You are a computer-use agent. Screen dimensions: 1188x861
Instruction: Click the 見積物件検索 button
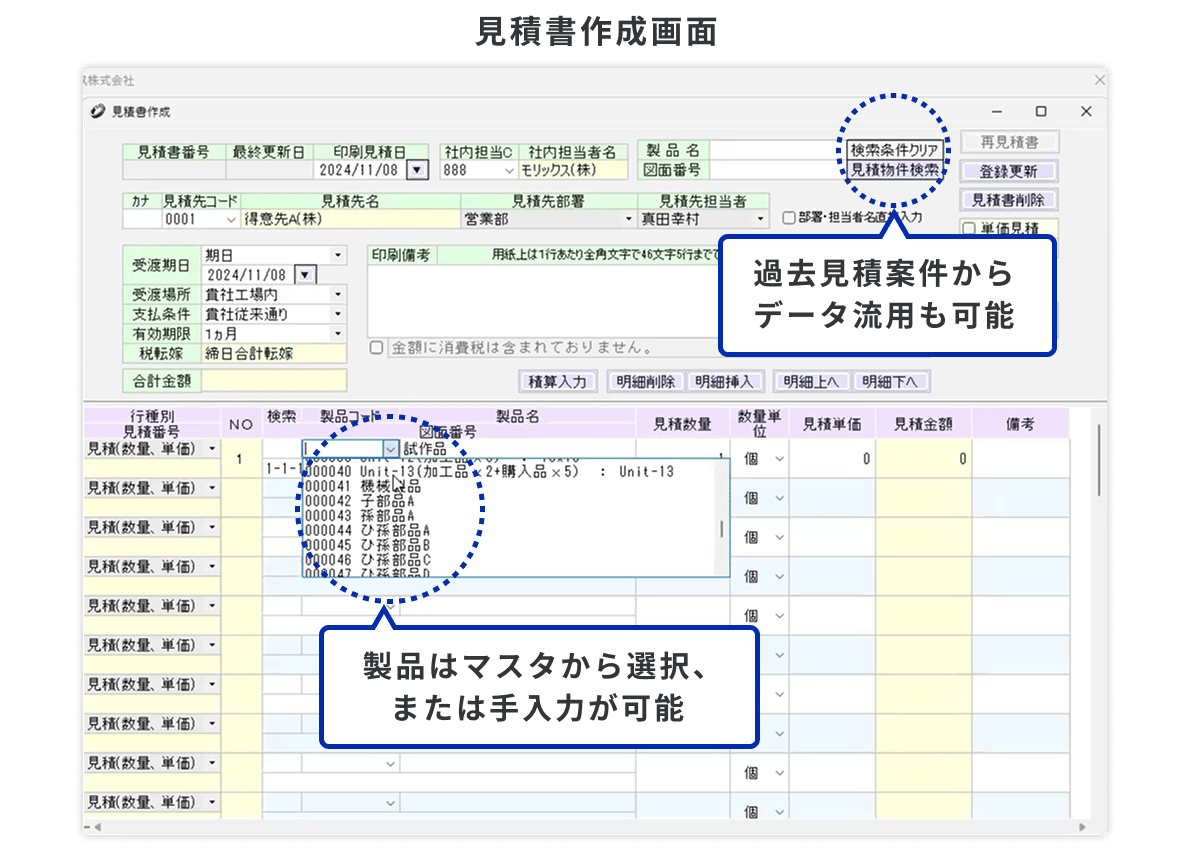tap(894, 170)
